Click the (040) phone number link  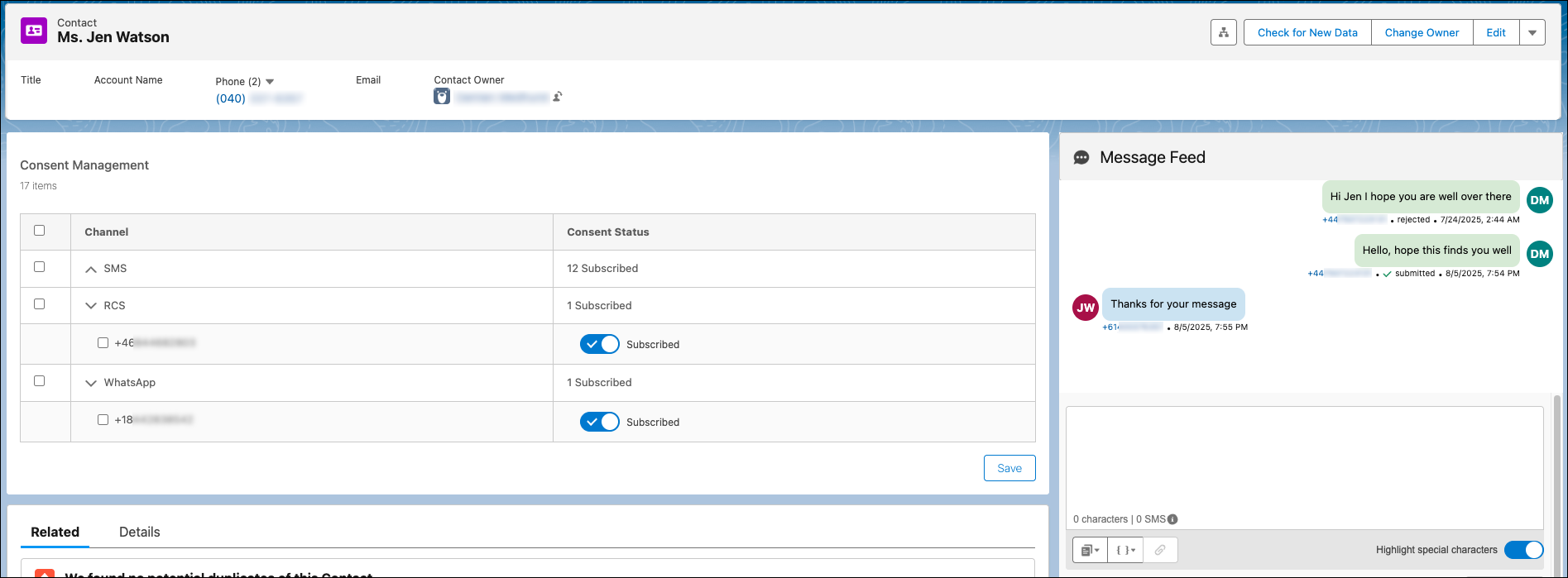[258, 98]
